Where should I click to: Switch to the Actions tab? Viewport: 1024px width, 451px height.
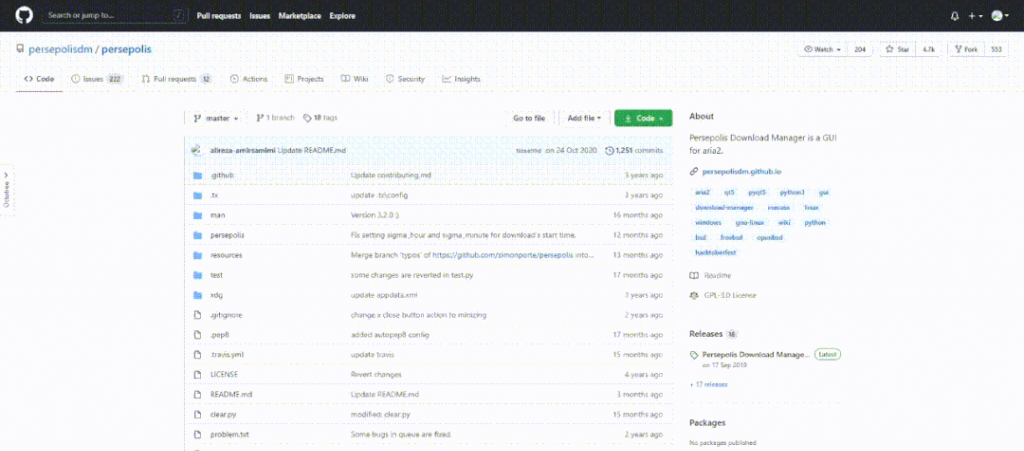[249, 79]
